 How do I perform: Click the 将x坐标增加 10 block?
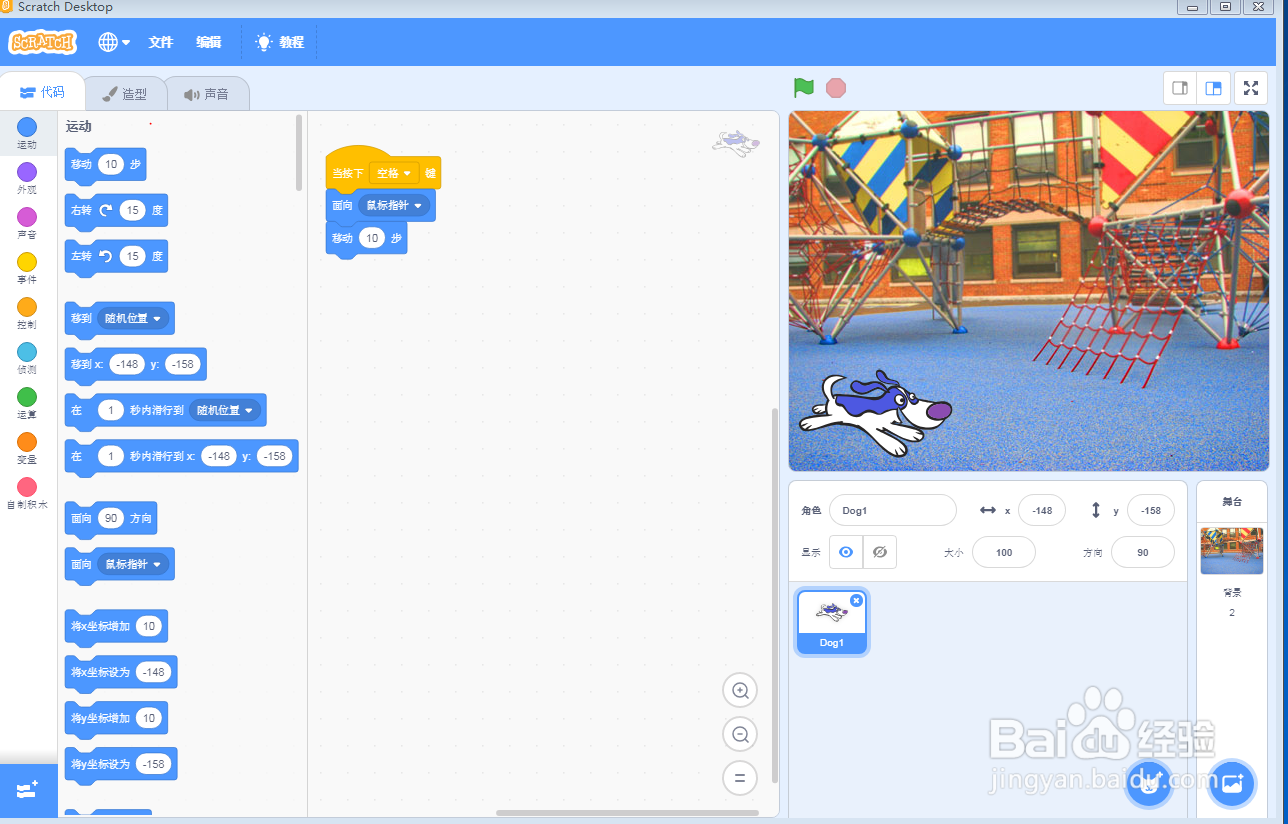pyautogui.click(x=116, y=627)
